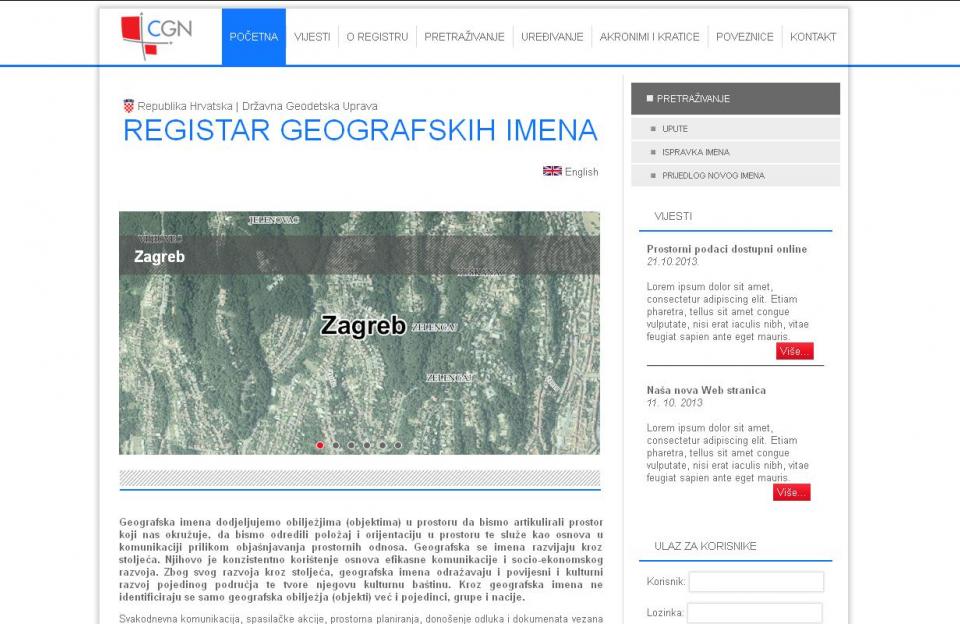Click the CGN logo
Screen dimensions: 960x624
[x=155, y=36]
